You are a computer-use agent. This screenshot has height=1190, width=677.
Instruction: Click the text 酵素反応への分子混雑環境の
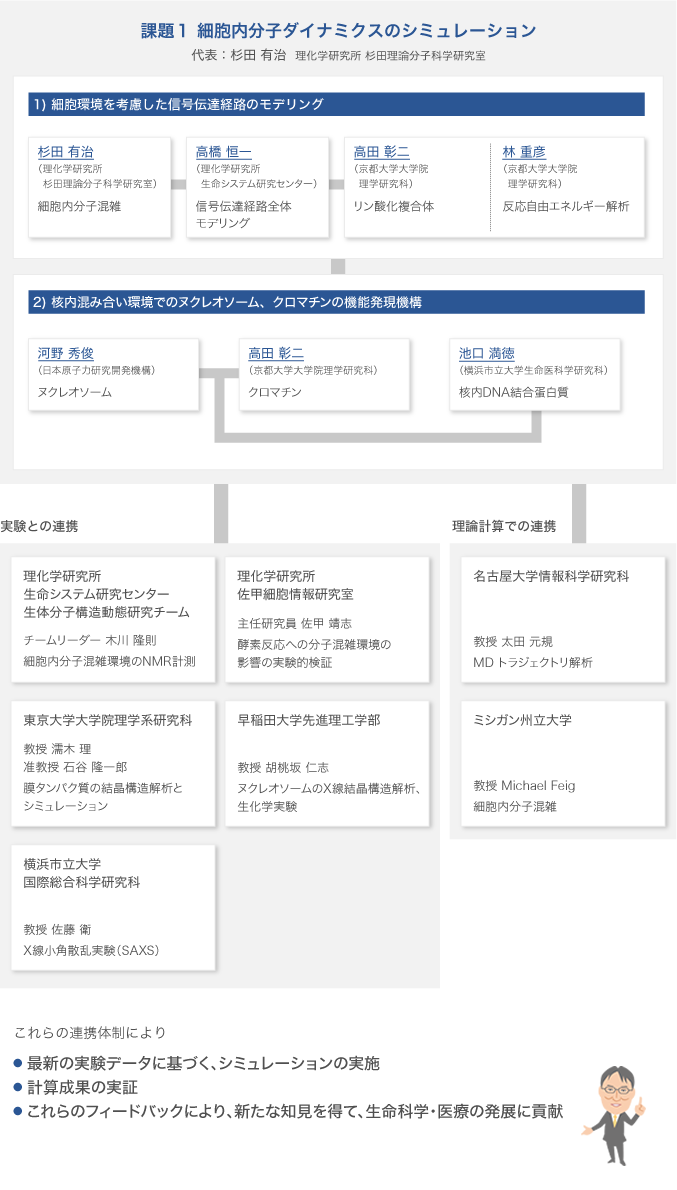314,644
